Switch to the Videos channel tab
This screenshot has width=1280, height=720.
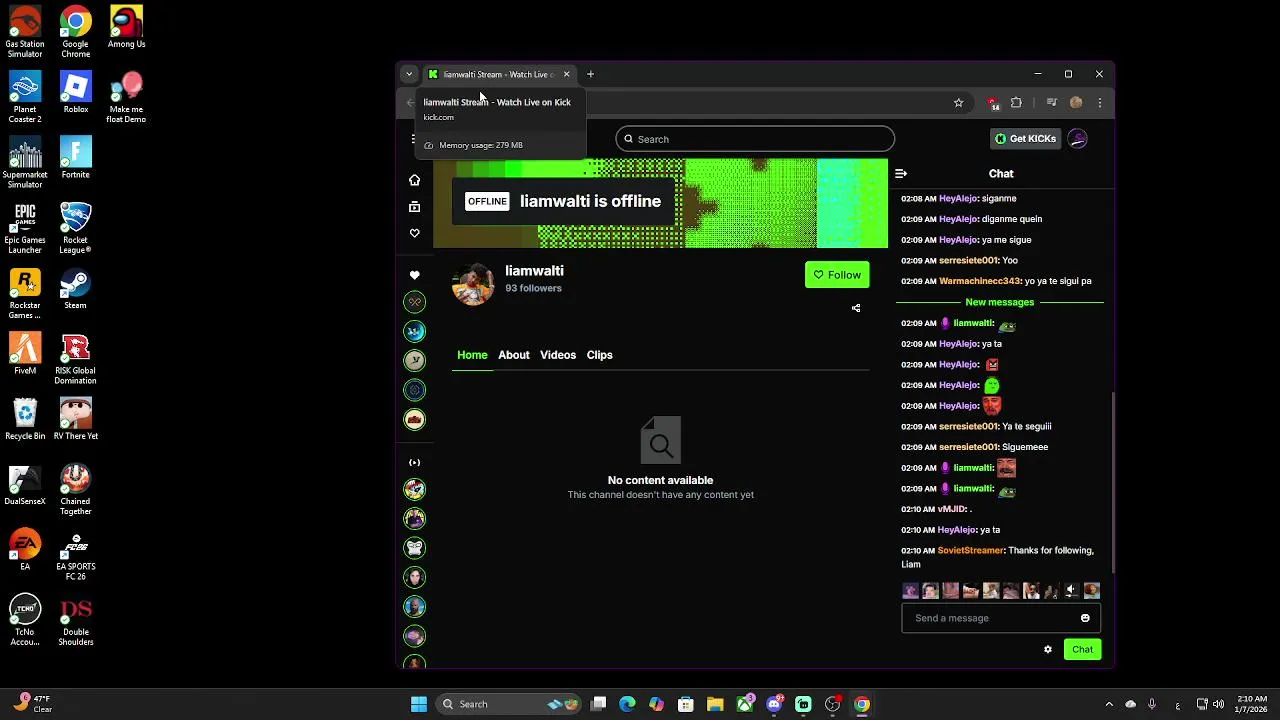tap(558, 355)
